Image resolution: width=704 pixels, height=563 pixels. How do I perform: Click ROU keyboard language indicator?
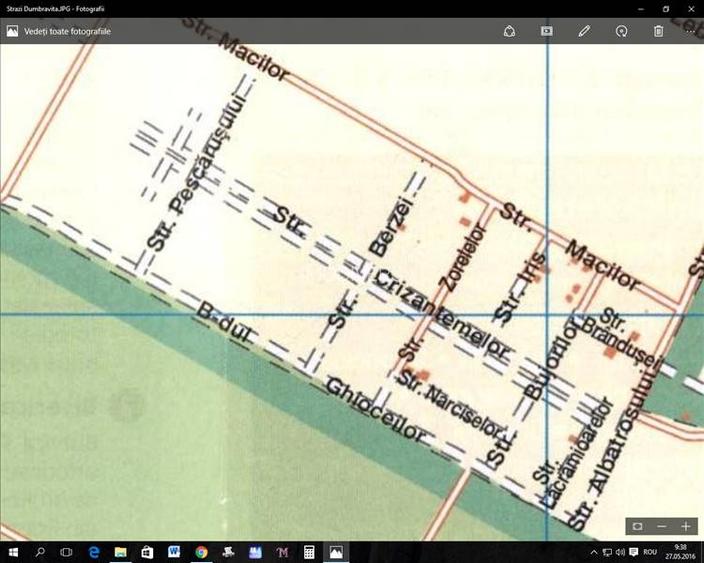[x=650, y=552]
